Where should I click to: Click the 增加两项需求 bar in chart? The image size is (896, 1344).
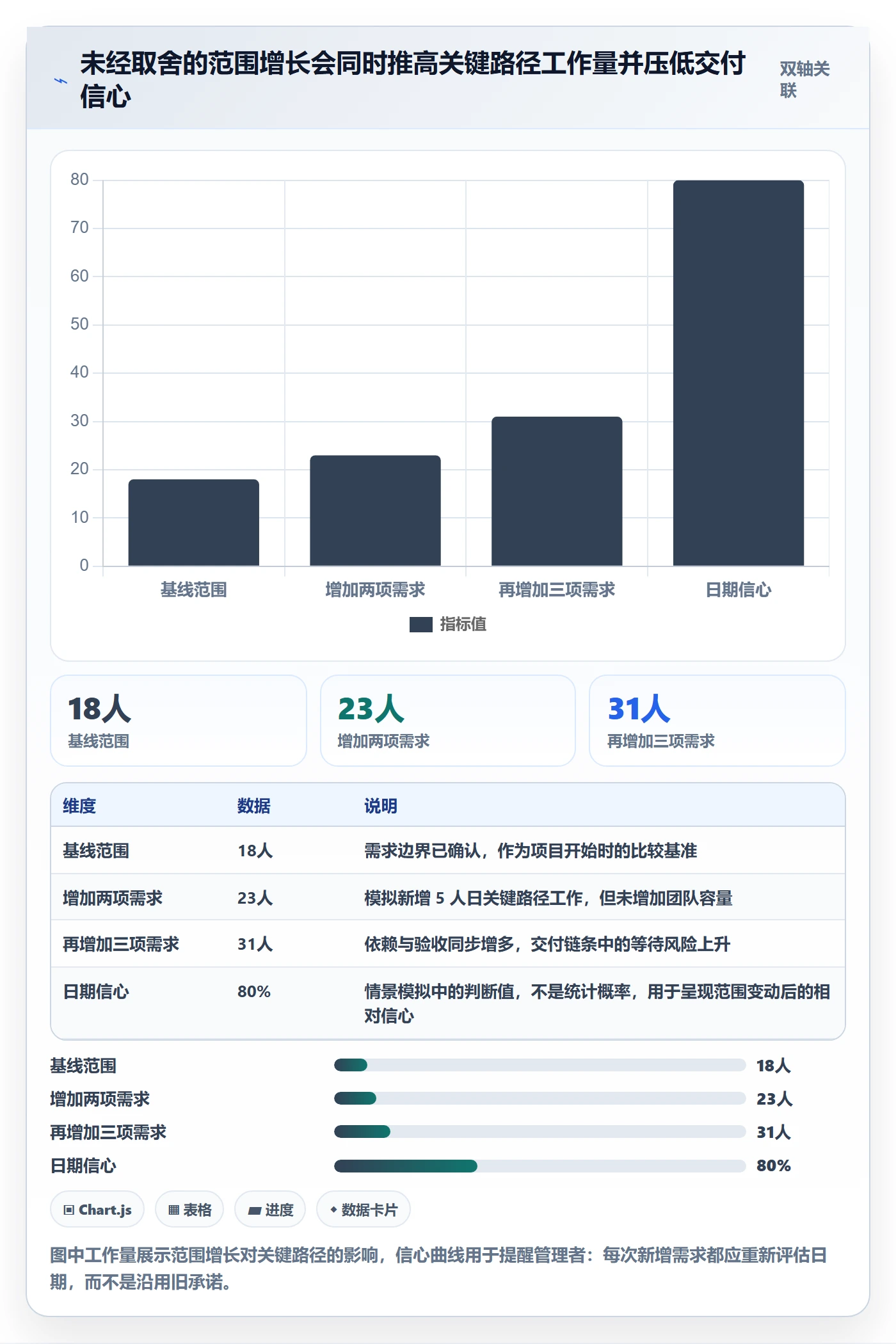tap(375, 511)
